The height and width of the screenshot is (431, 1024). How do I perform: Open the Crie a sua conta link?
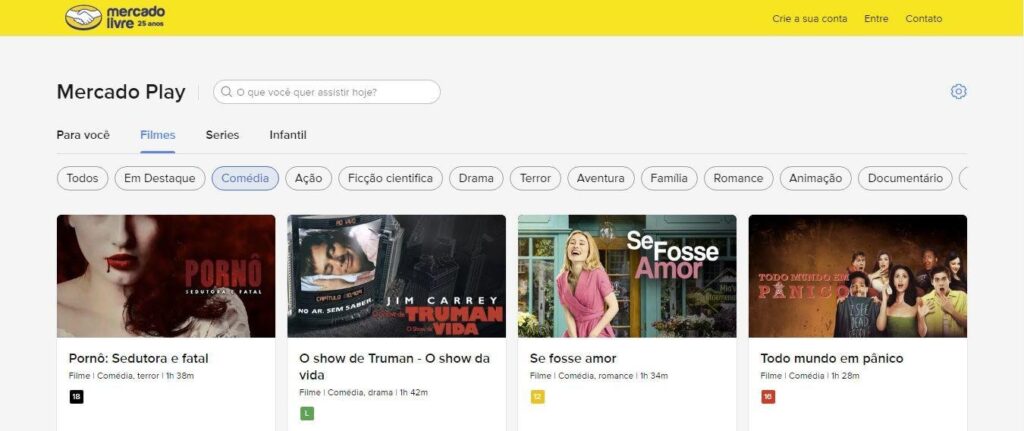[810, 18]
